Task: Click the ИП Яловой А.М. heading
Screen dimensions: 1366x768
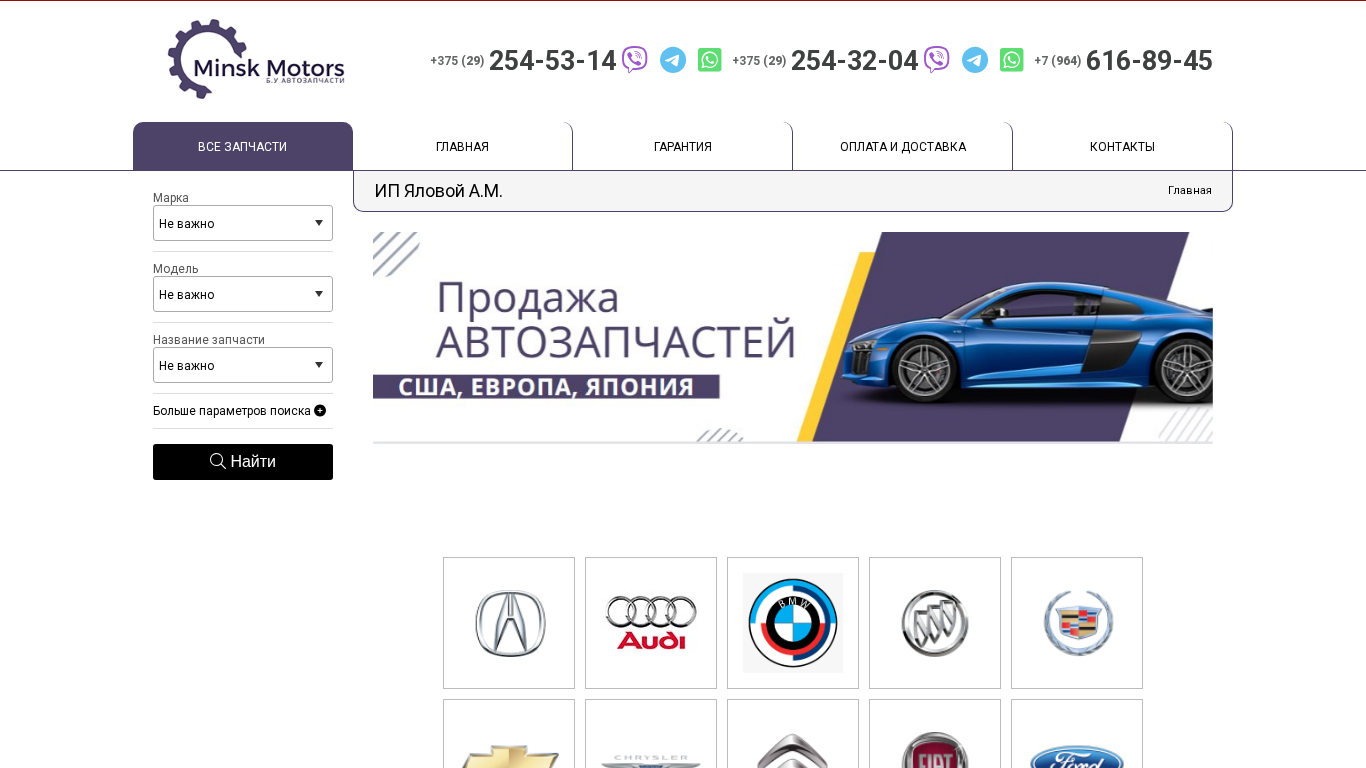Action: click(x=439, y=191)
